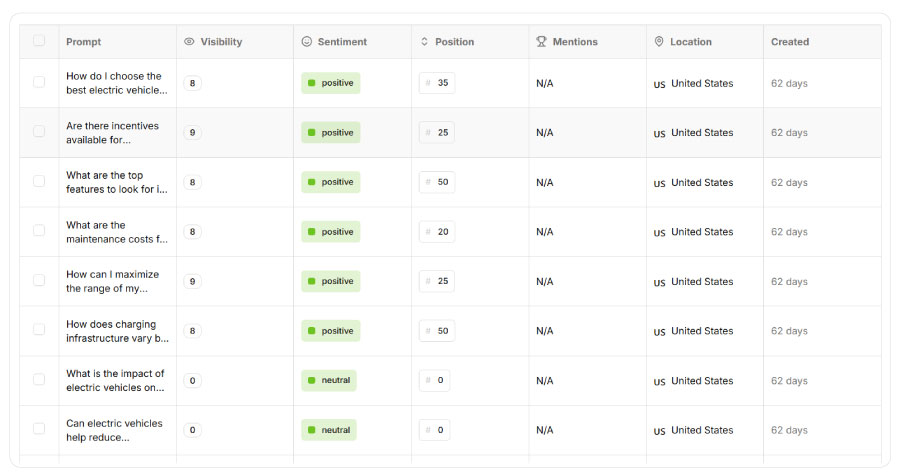Sort table by Position column
Screen dimensions: 900x475
[454, 42]
